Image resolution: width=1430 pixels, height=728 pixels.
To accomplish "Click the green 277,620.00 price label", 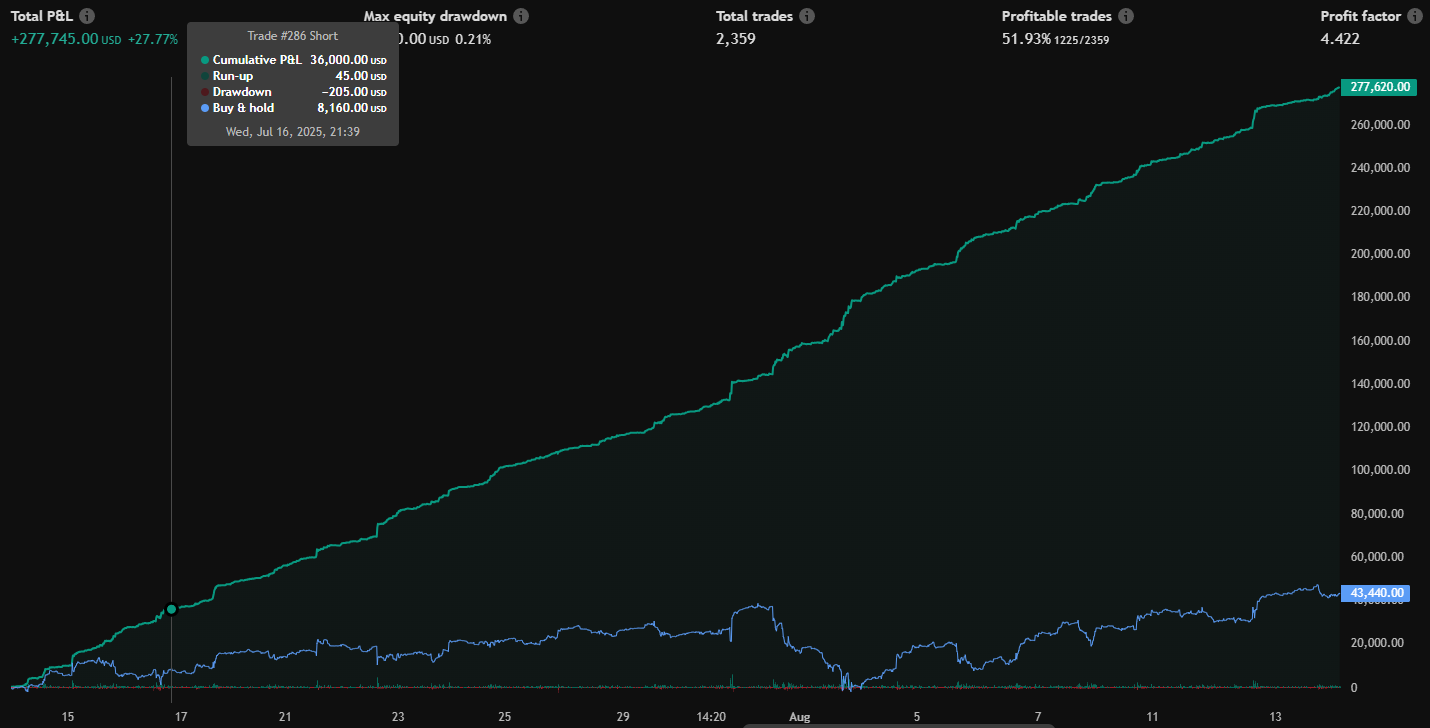I will point(1379,87).
